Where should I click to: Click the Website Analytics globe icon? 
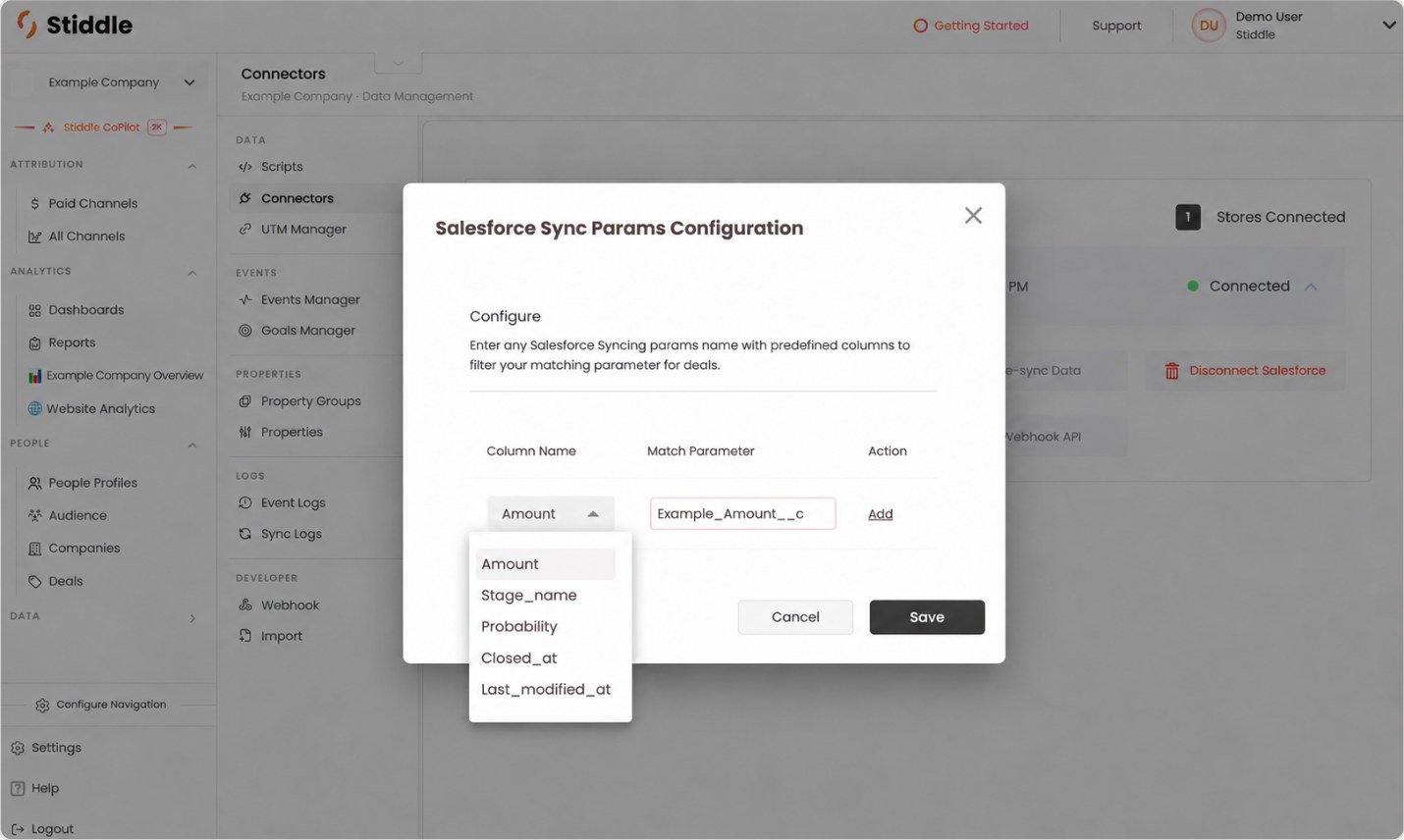click(35, 409)
